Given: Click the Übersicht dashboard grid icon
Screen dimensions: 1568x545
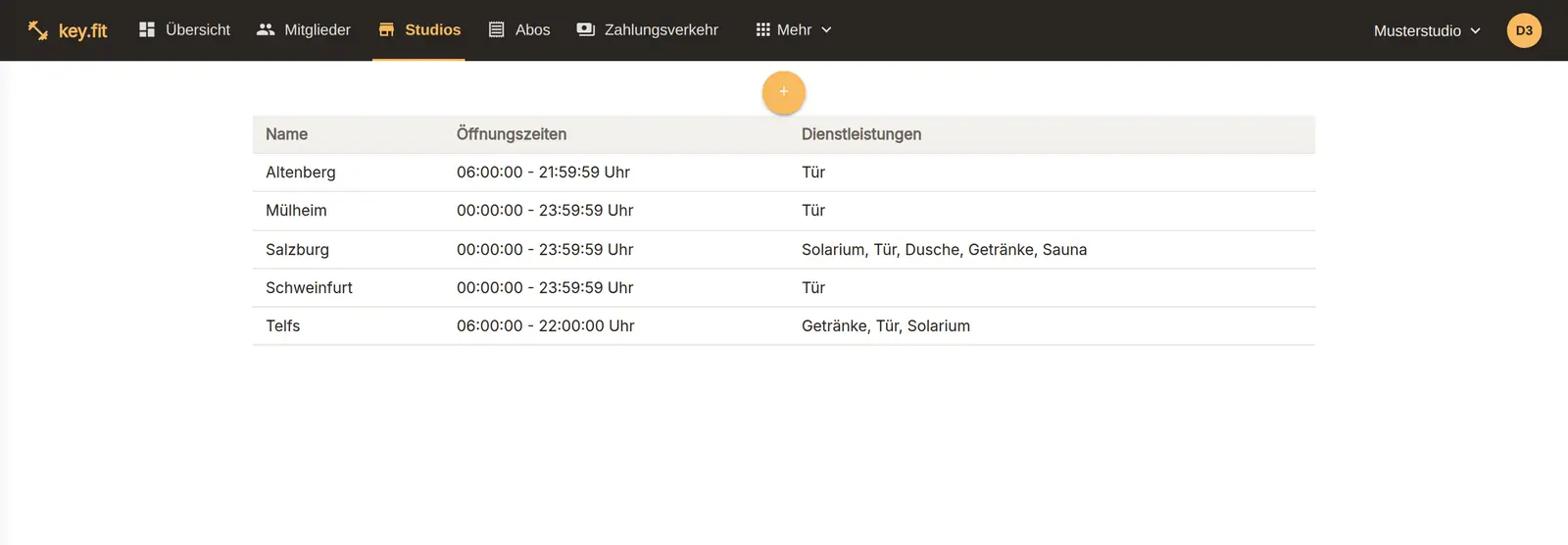Looking at the screenshot, I should [x=147, y=29].
